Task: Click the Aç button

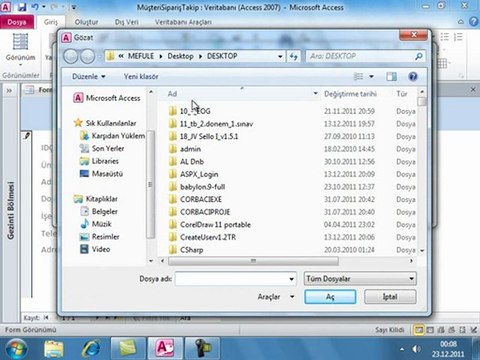Action: pyautogui.click(x=330, y=297)
